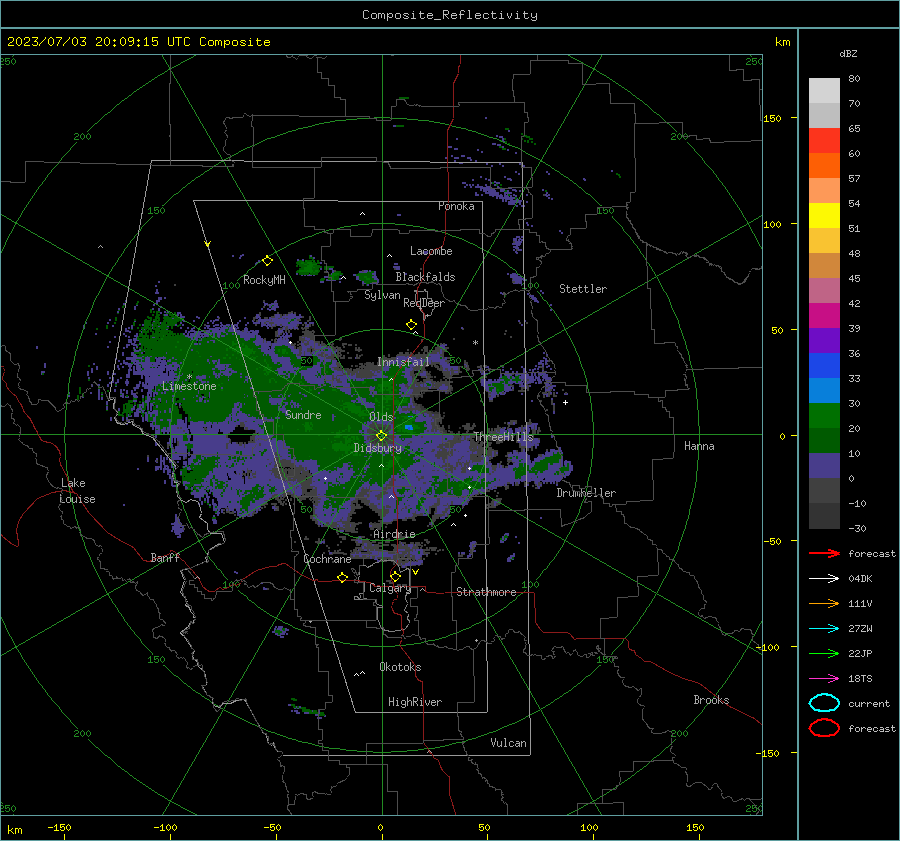Click the Ponoka label on map
The image size is (900, 841).
(456, 206)
